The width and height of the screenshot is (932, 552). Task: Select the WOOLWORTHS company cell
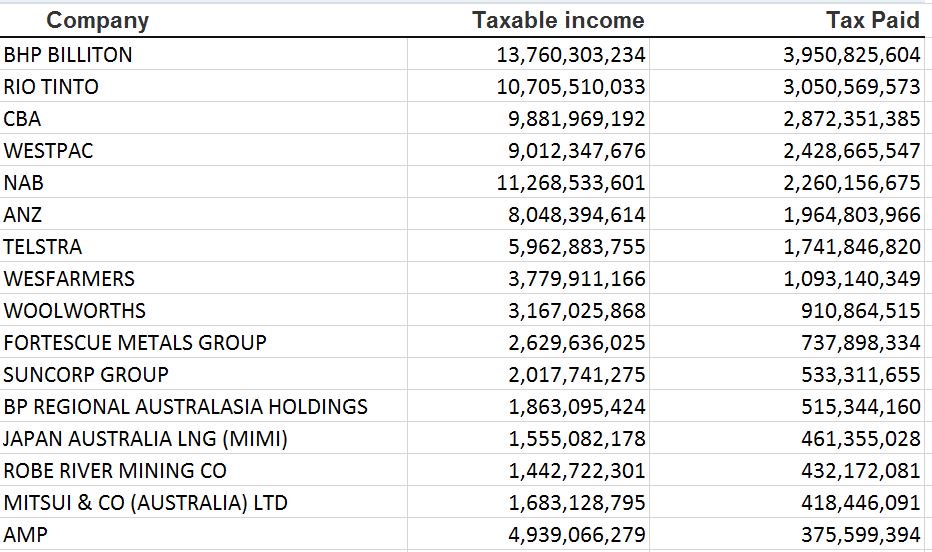point(75,311)
